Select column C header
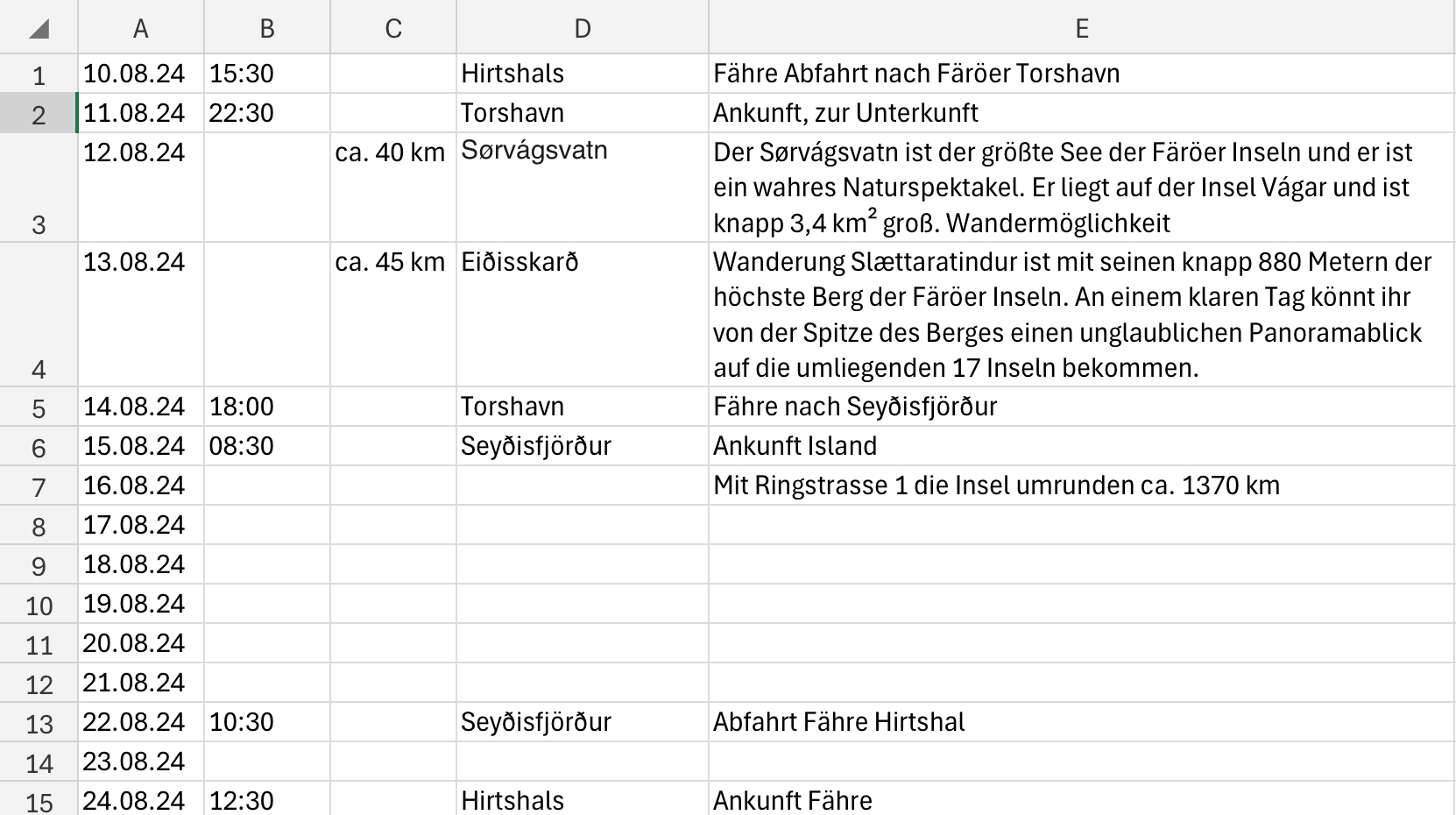Screen dimensions: 1456x815 tap(393, 28)
